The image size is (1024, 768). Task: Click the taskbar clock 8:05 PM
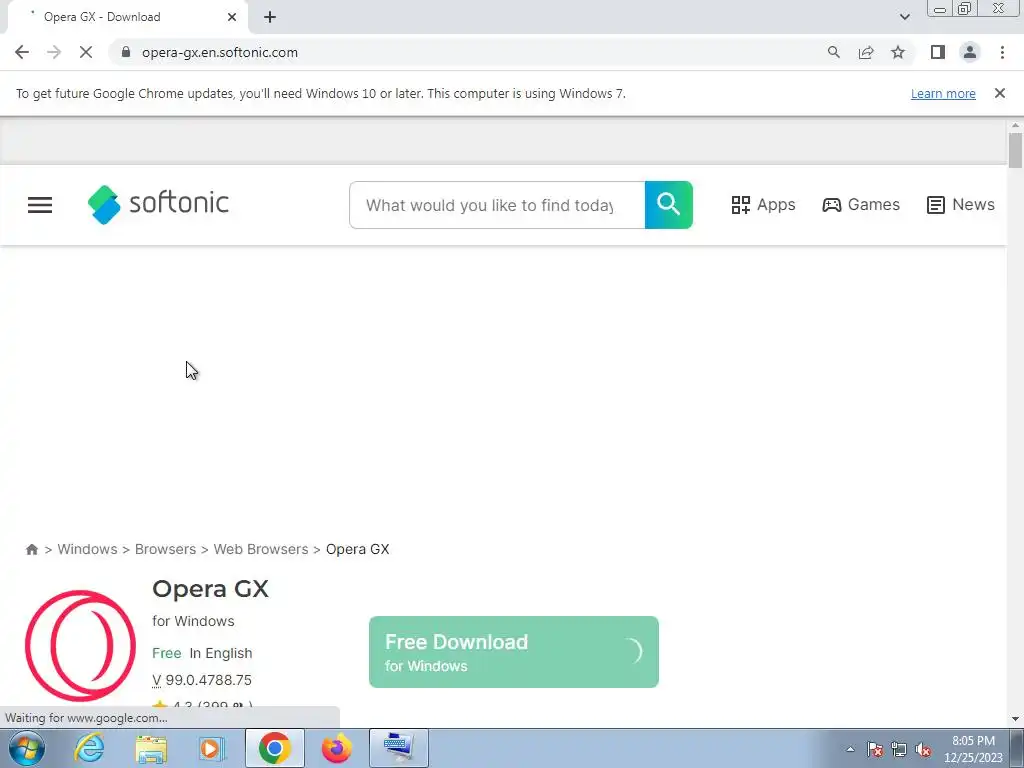click(973, 741)
